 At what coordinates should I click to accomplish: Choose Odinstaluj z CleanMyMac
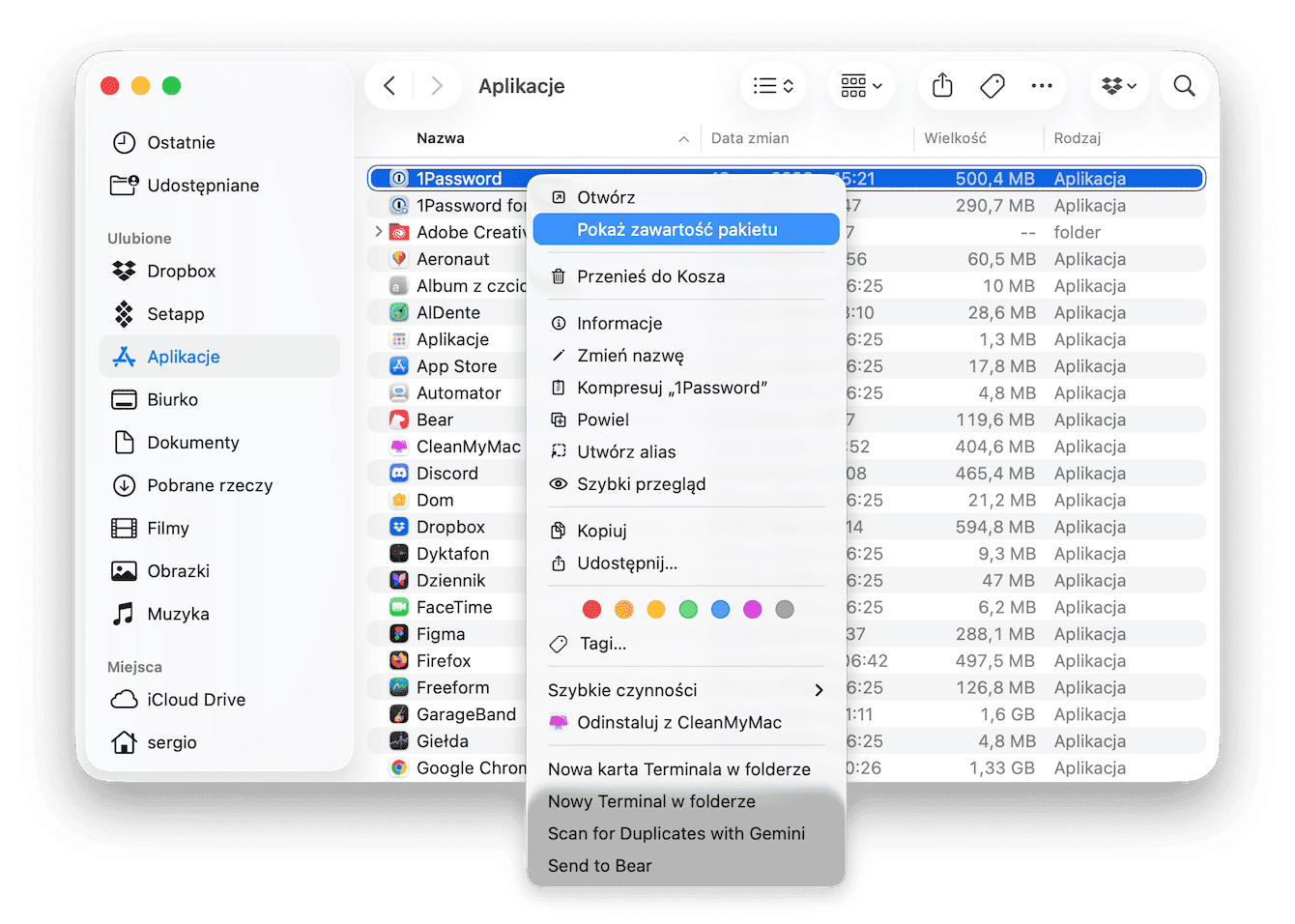(x=686, y=723)
